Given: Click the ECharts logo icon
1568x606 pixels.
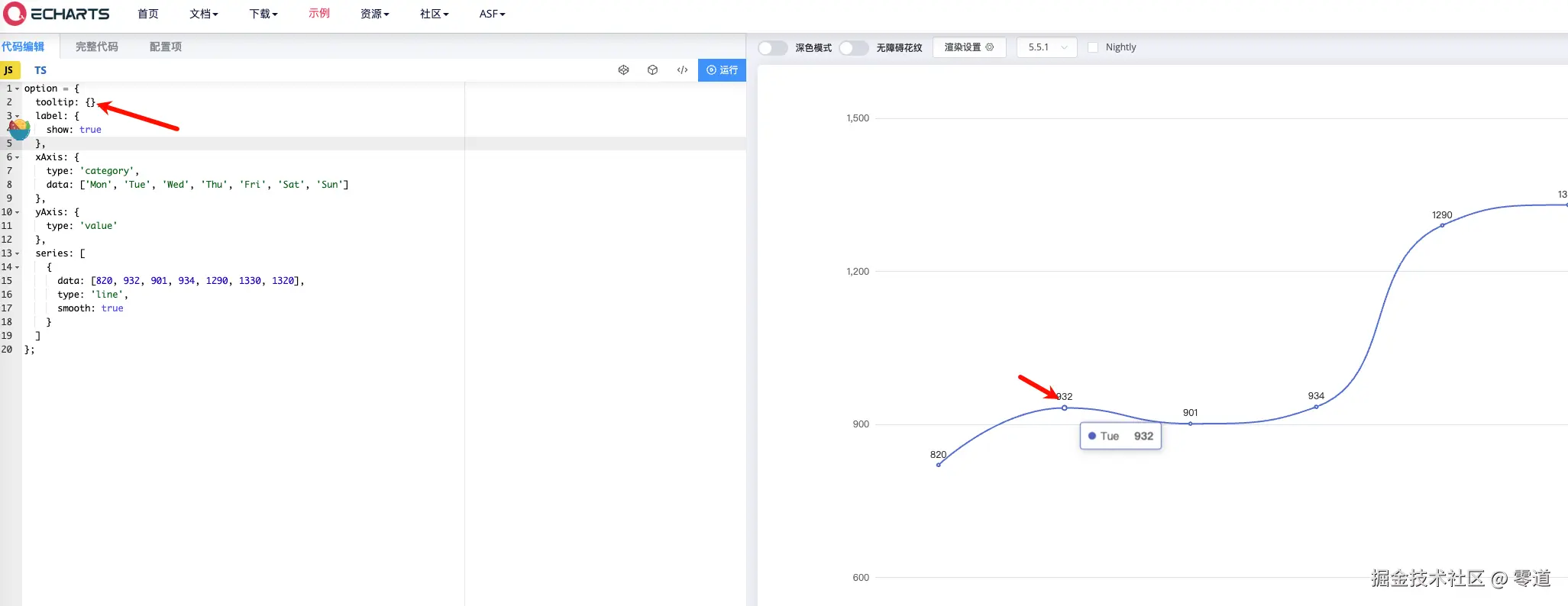Looking at the screenshot, I should tap(15, 14).
